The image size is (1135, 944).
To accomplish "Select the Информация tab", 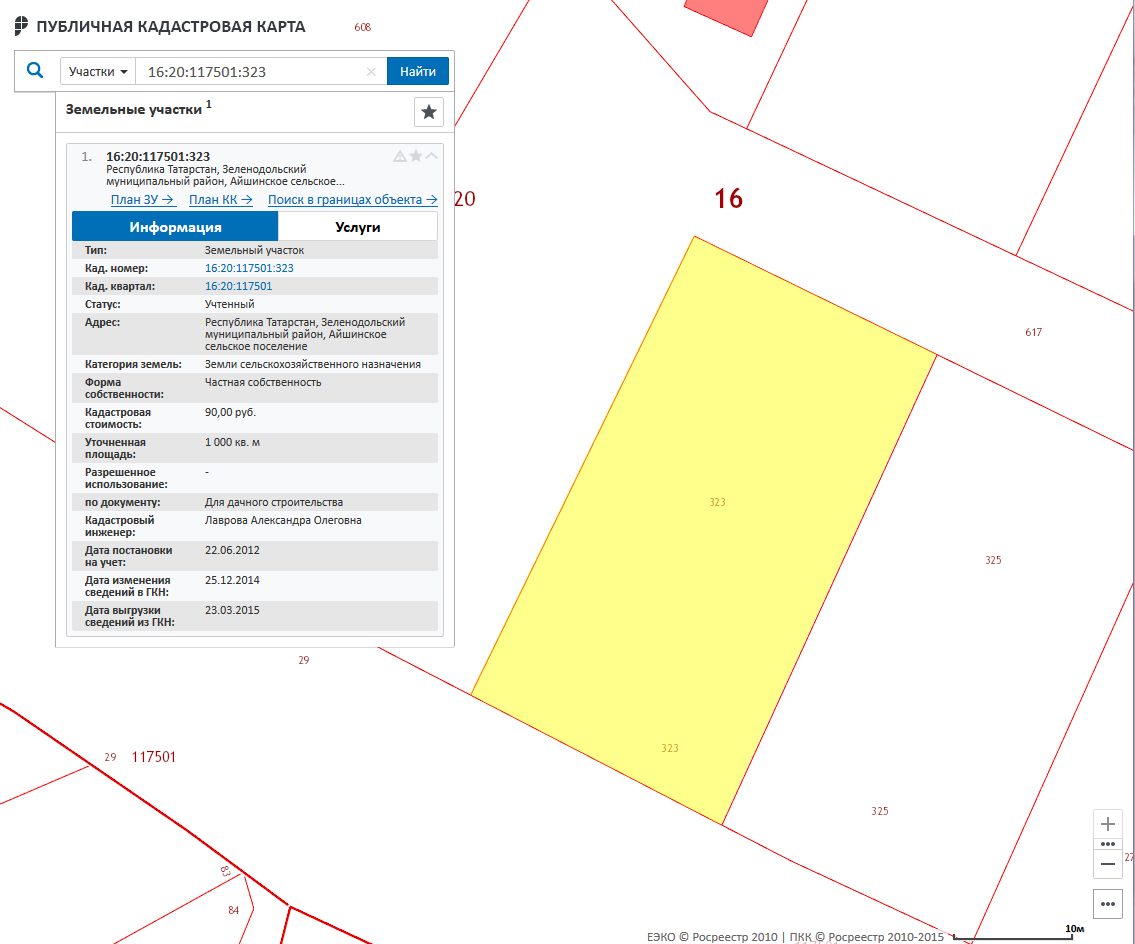I will [175, 227].
